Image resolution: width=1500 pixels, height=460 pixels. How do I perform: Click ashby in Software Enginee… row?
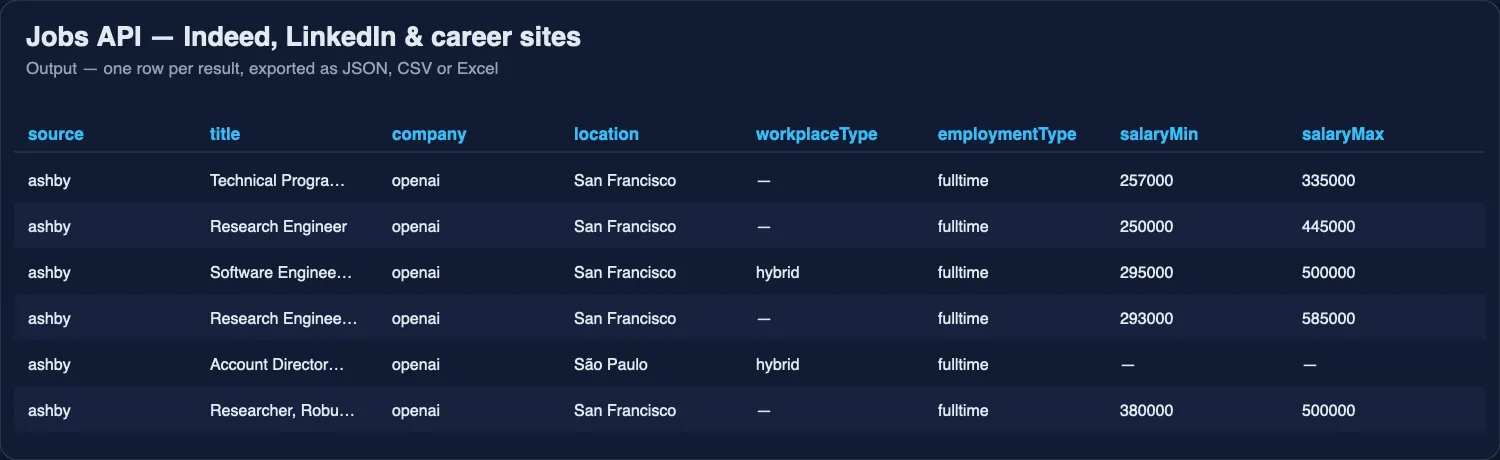tap(49, 273)
